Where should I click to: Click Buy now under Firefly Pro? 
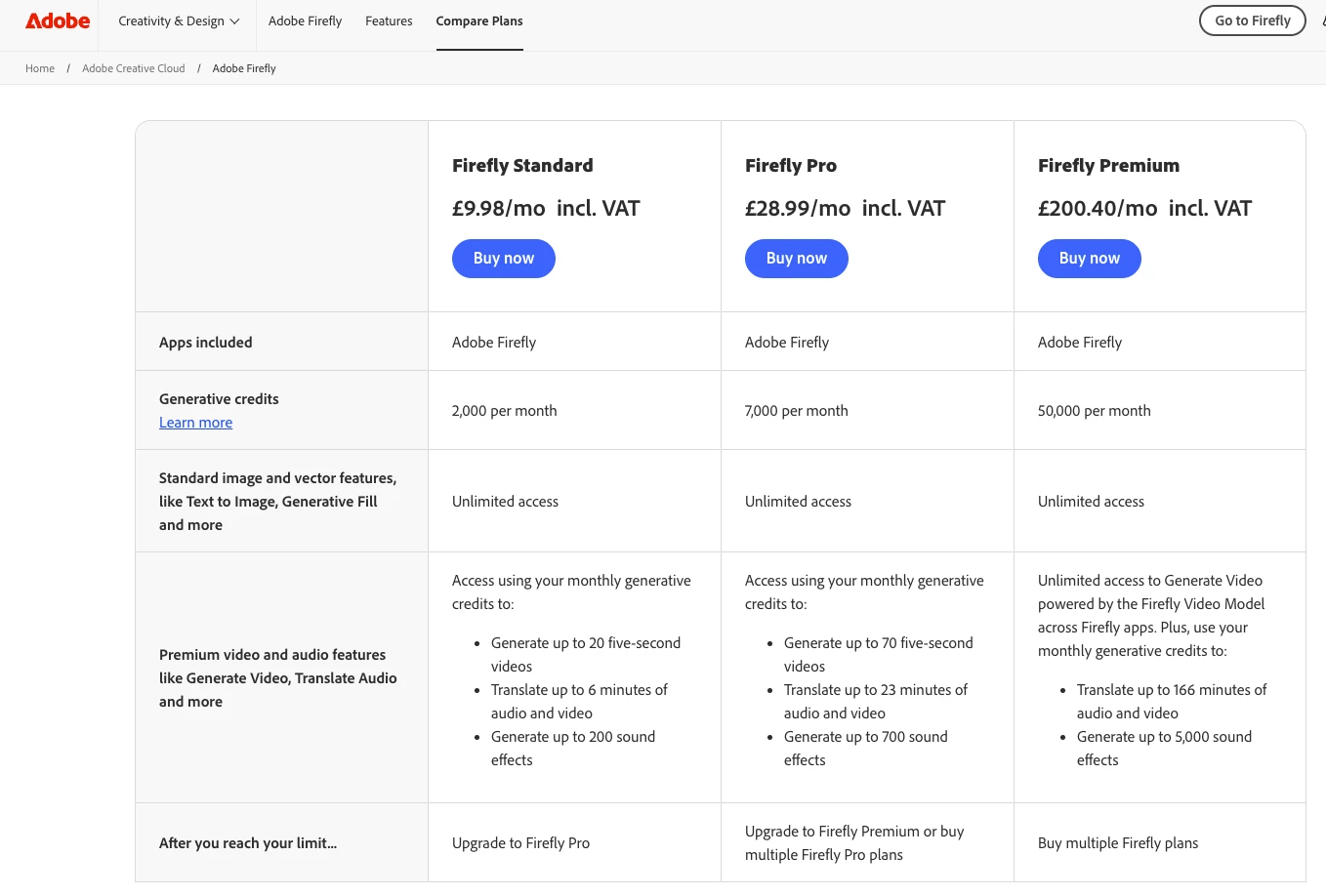(797, 259)
